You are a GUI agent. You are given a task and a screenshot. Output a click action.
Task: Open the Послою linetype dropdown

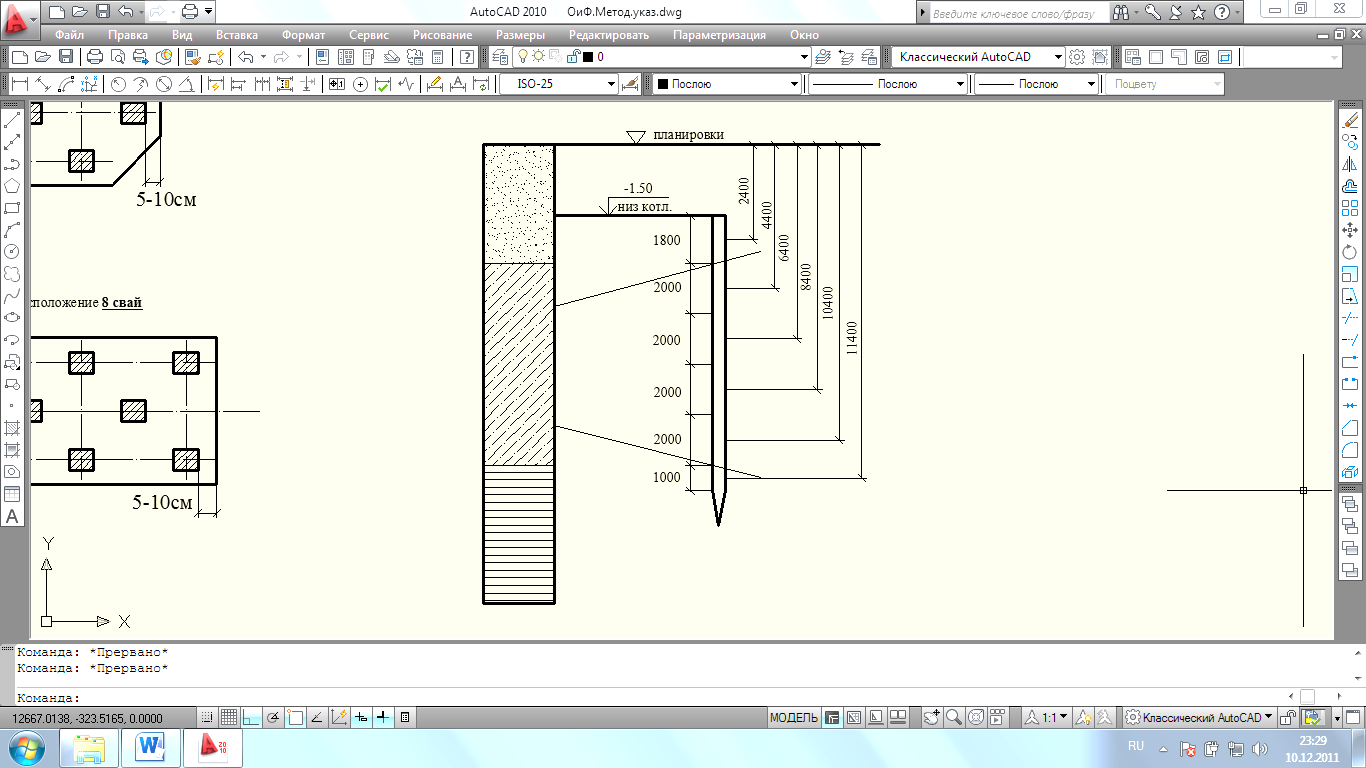pyautogui.click(x=959, y=84)
